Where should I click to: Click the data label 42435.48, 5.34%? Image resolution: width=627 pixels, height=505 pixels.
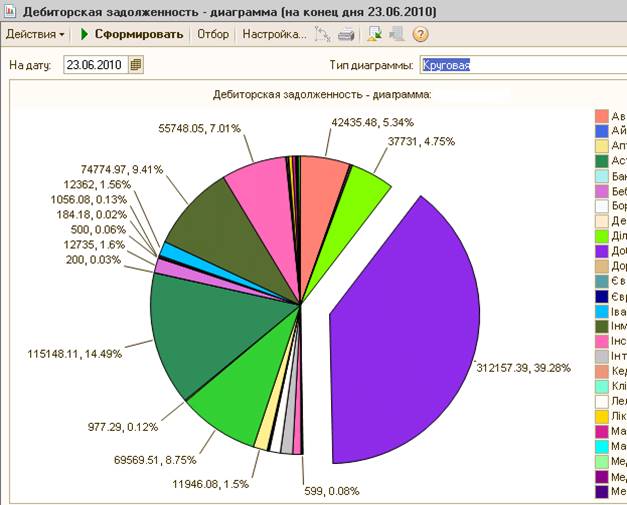[x=373, y=122]
